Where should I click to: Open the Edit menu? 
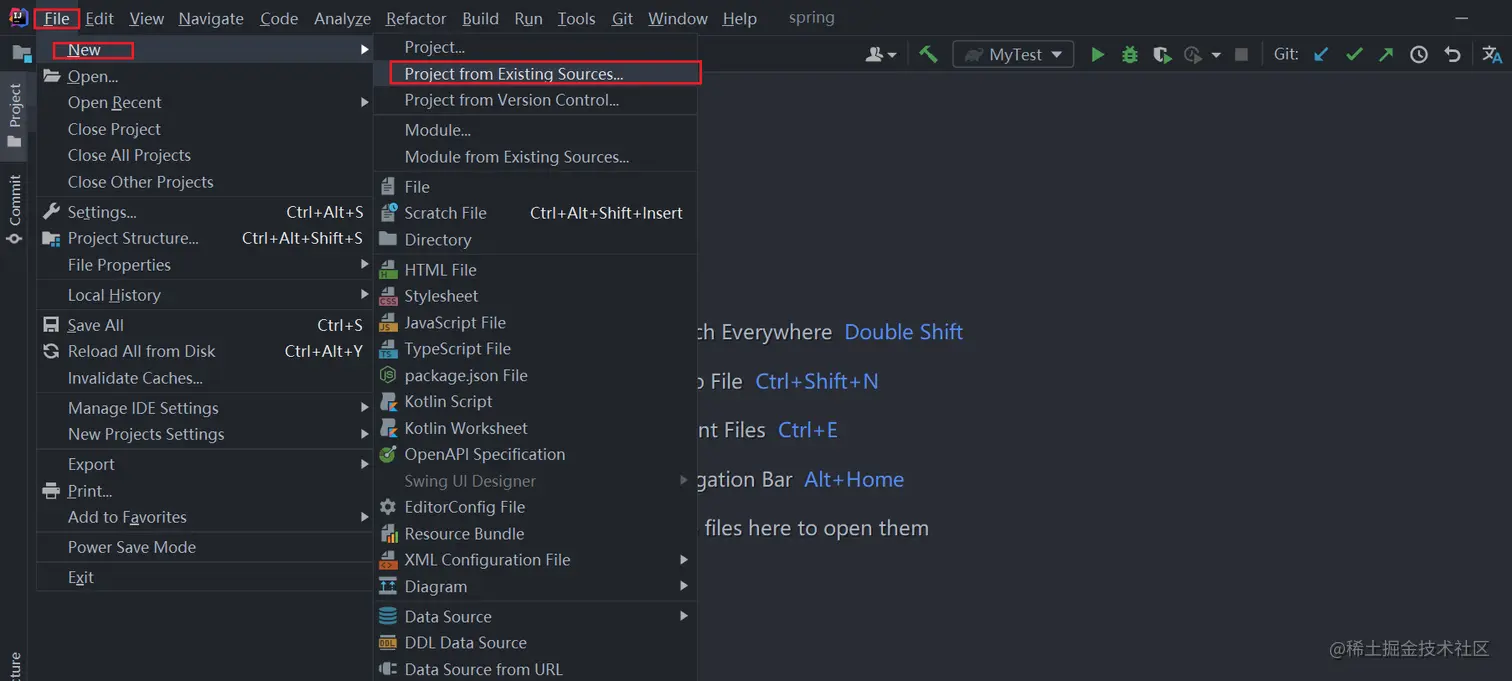(x=99, y=18)
